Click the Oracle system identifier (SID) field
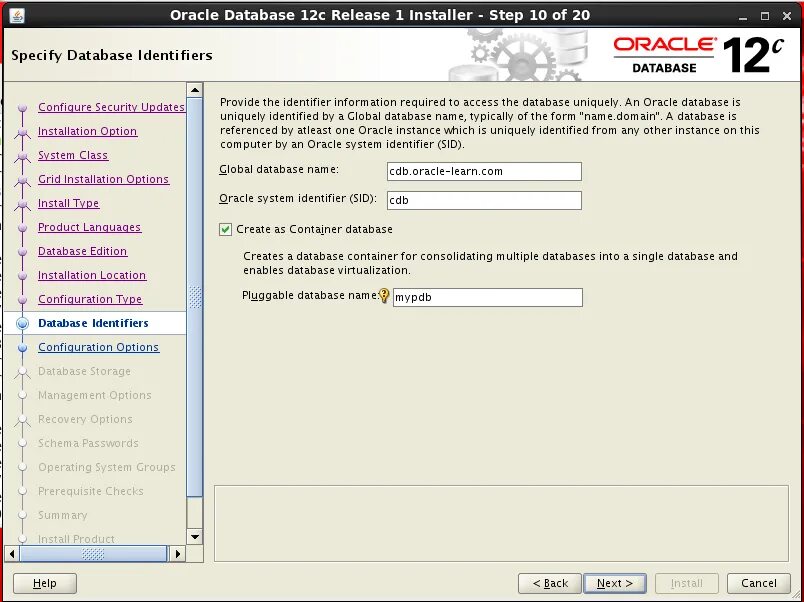Image resolution: width=804 pixels, height=602 pixels. pos(484,200)
